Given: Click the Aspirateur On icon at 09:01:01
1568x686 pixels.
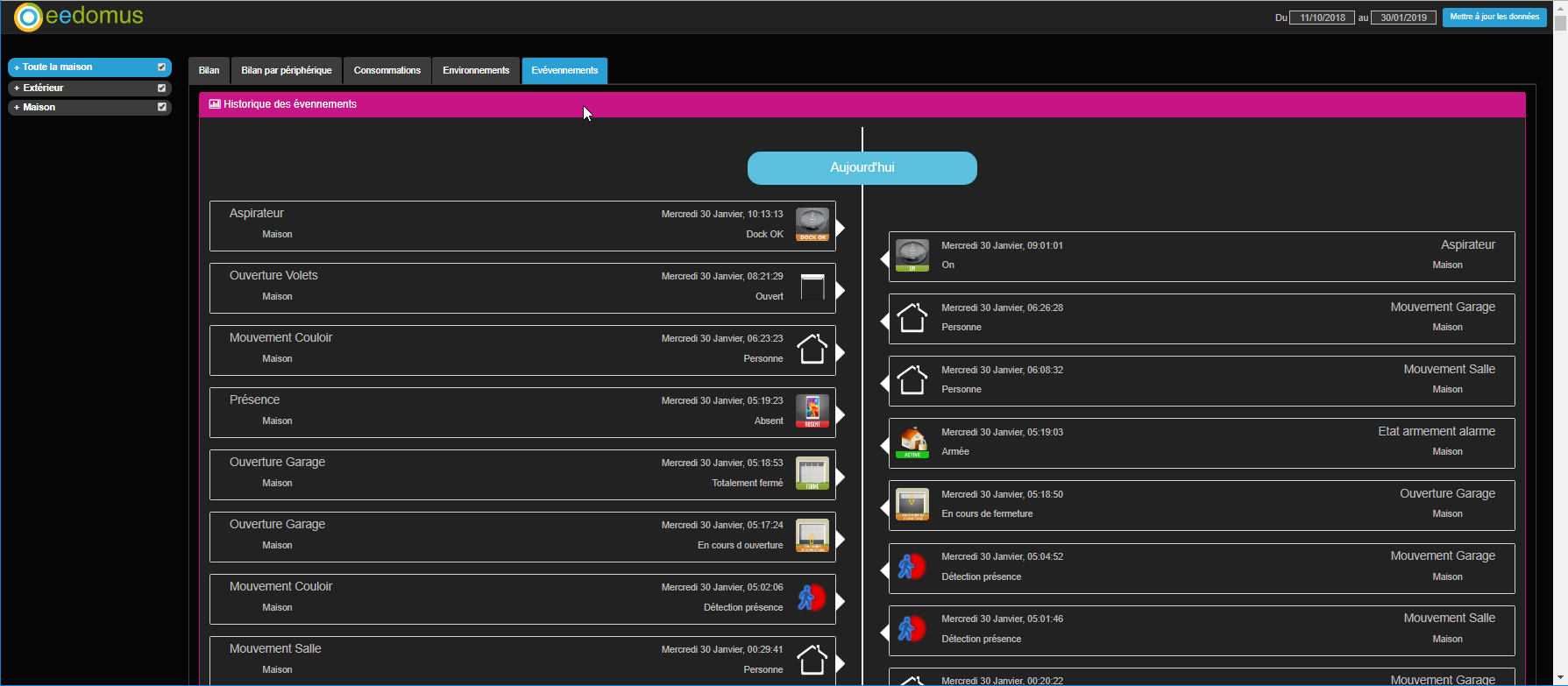Looking at the screenshot, I should [912, 255].
